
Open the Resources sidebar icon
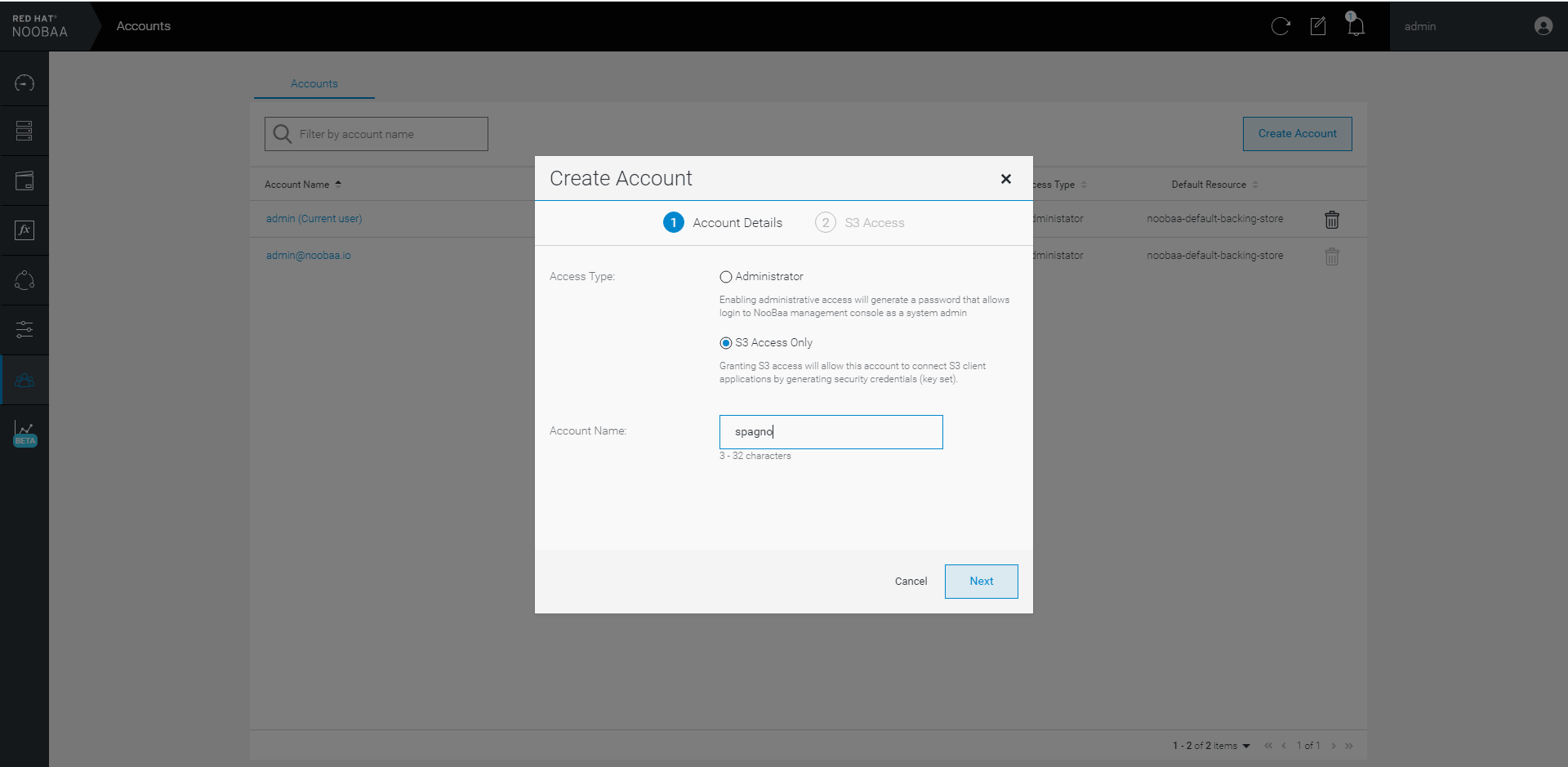pos(24,131)
